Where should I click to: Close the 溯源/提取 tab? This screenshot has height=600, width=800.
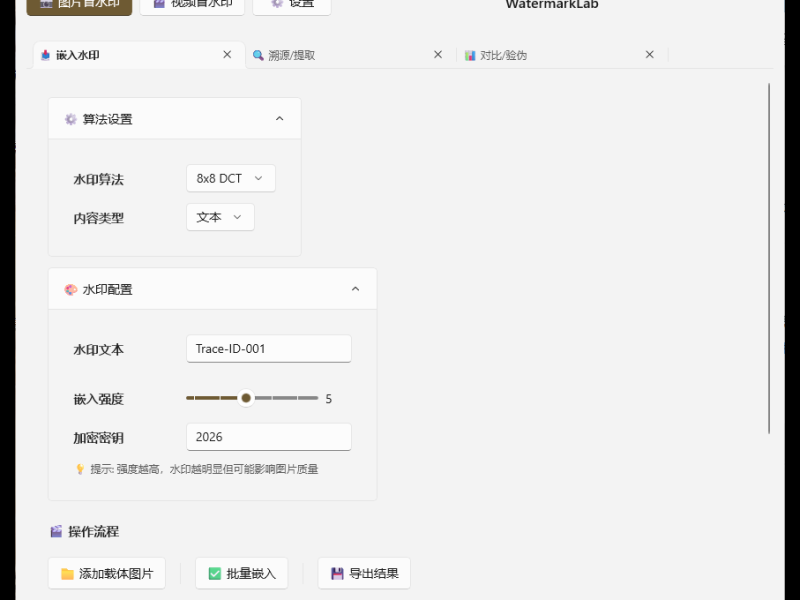click(438, 55)
